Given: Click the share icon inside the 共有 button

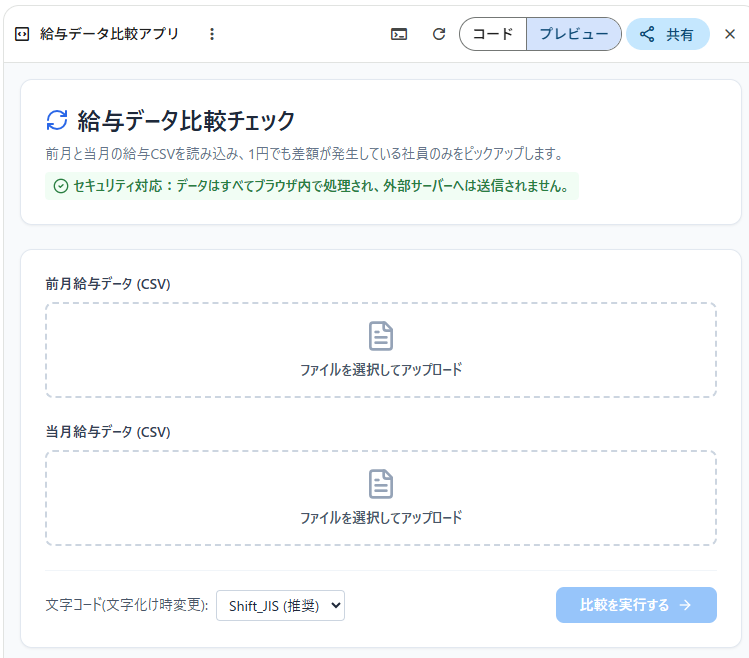Looking at the screenshot, I should [x=647, y=34].
